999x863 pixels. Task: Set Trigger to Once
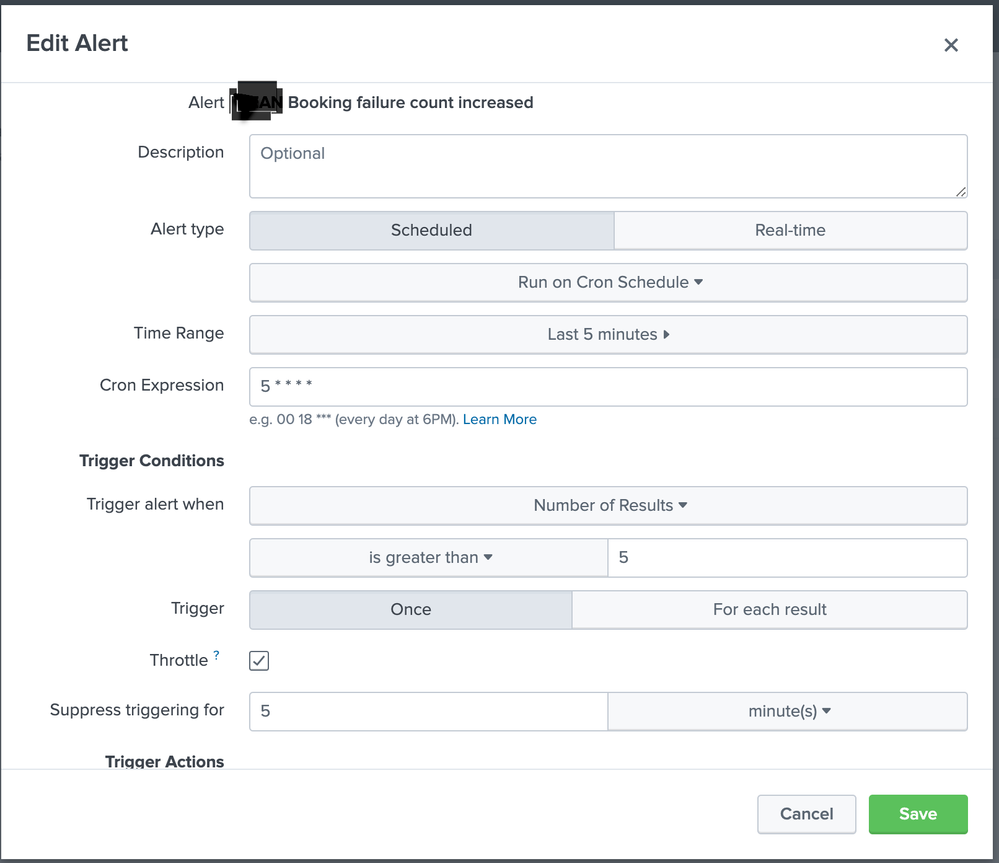coord(410,610)
